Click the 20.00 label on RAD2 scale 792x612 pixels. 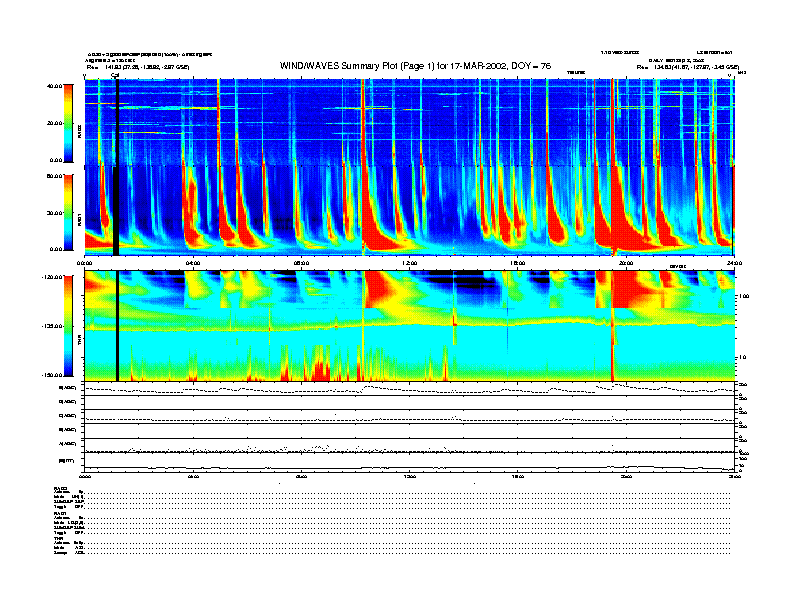coord(54,123)
